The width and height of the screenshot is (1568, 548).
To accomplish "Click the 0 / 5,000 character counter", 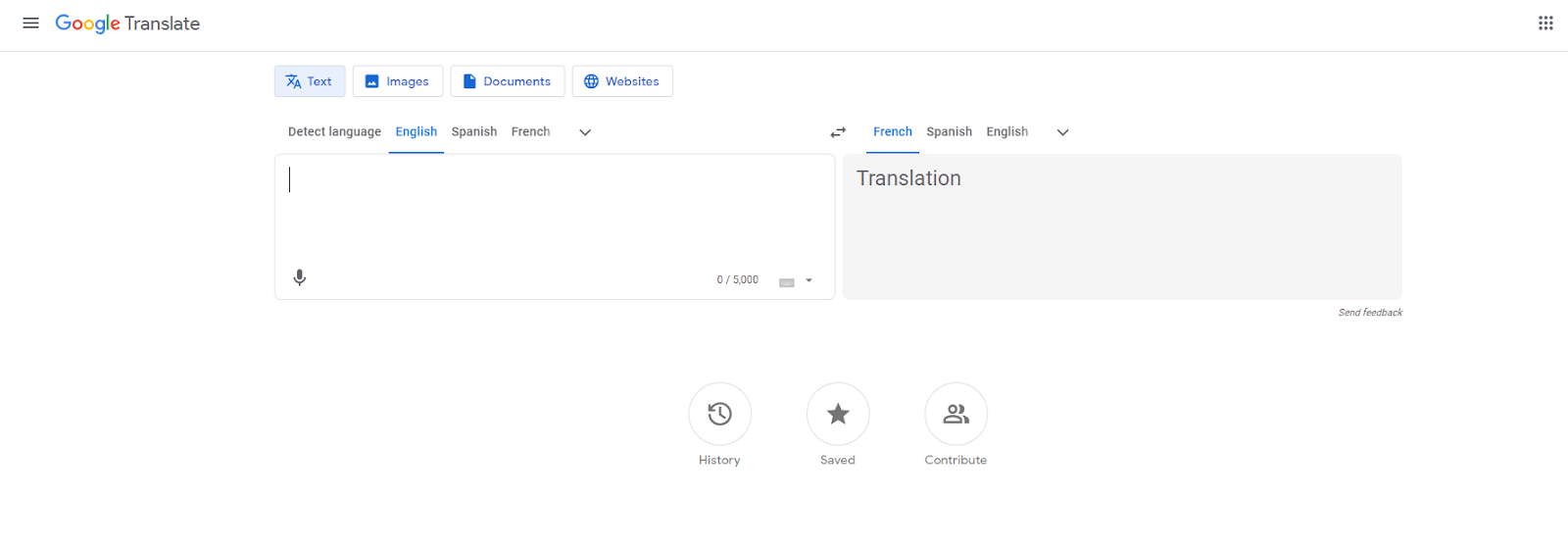I will coord(738,279).
